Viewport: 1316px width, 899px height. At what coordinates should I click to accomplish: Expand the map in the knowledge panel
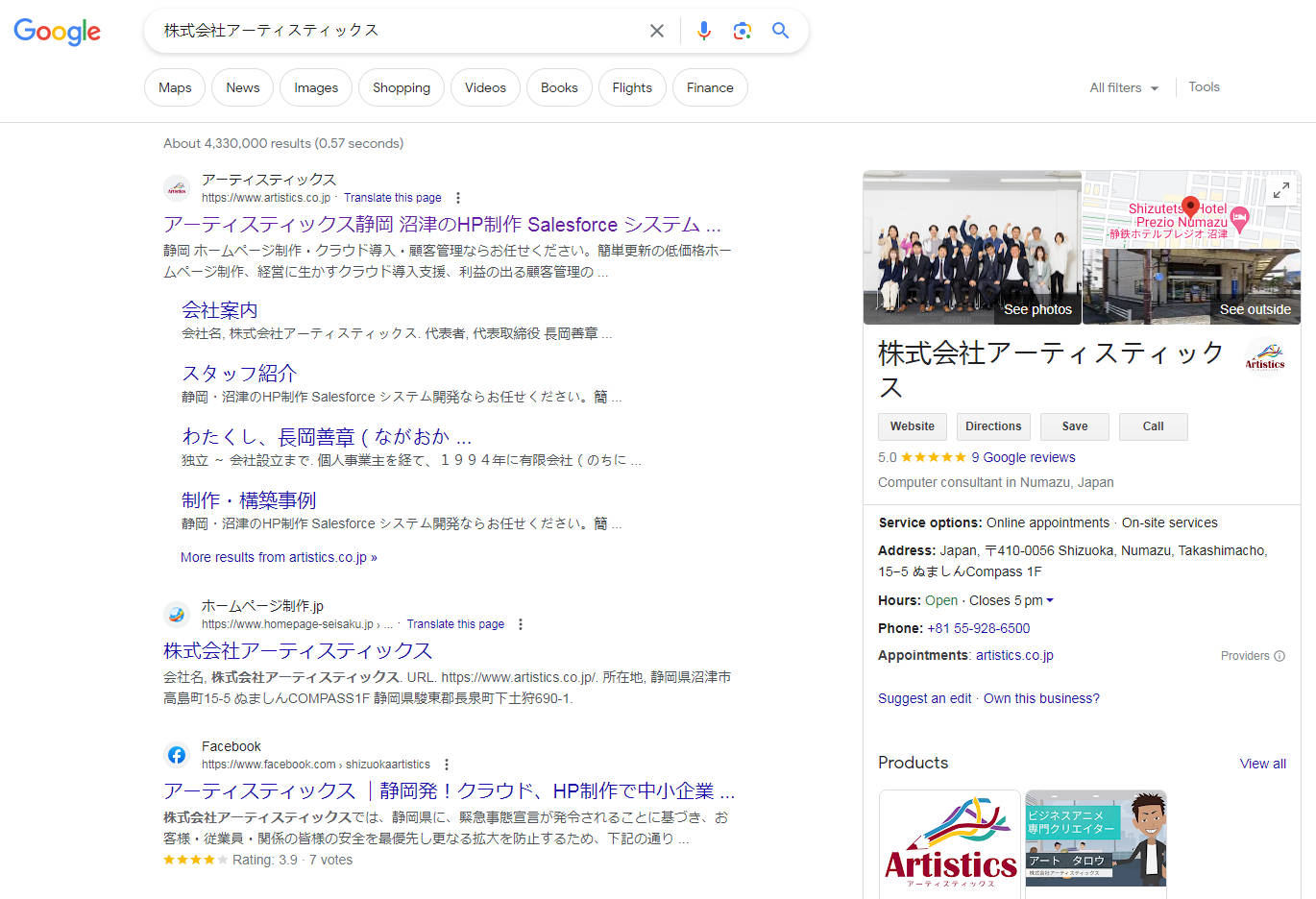1280,191
